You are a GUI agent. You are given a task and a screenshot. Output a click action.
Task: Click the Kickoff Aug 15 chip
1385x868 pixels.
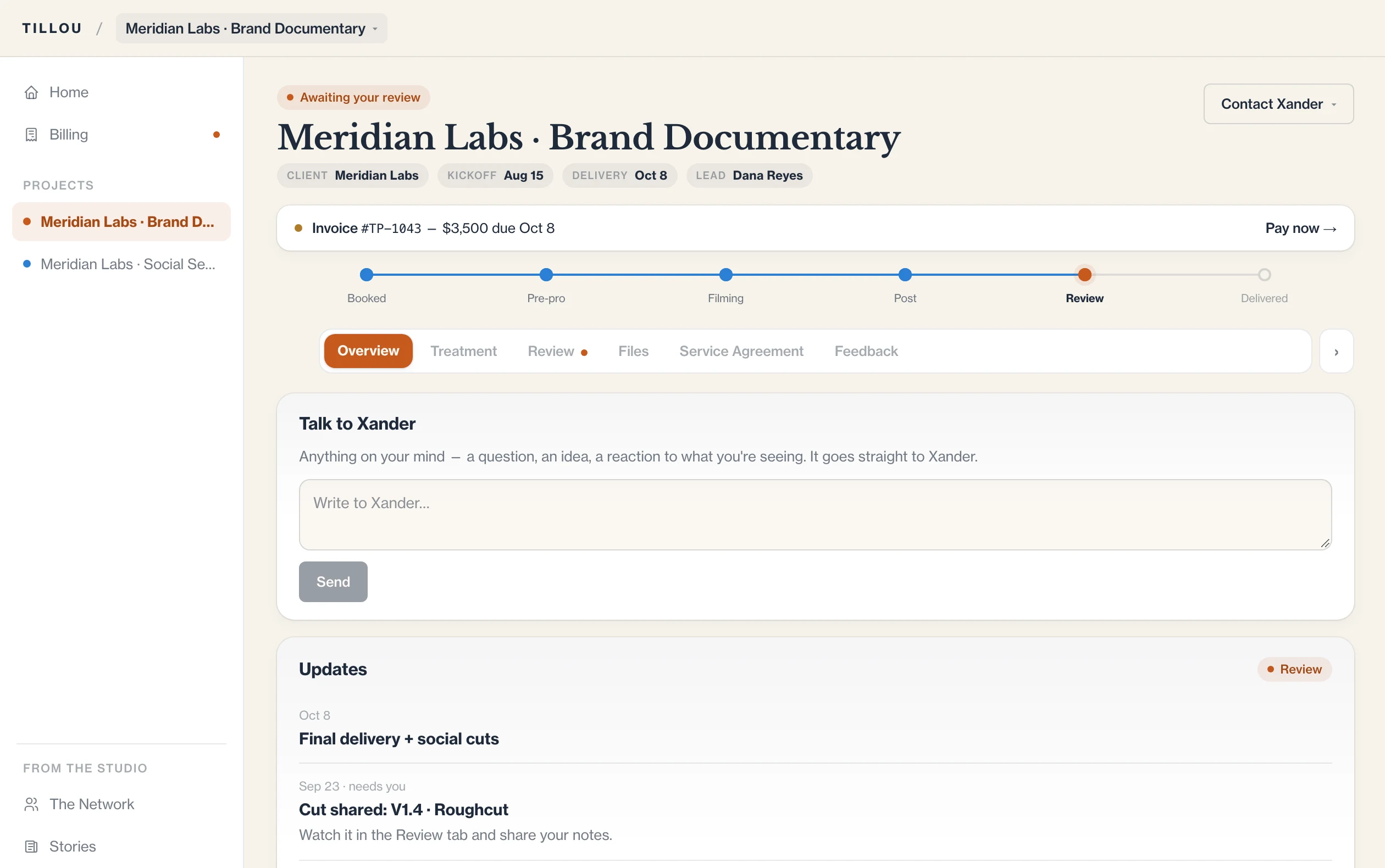pyautogui.click(x=495, y=175)
